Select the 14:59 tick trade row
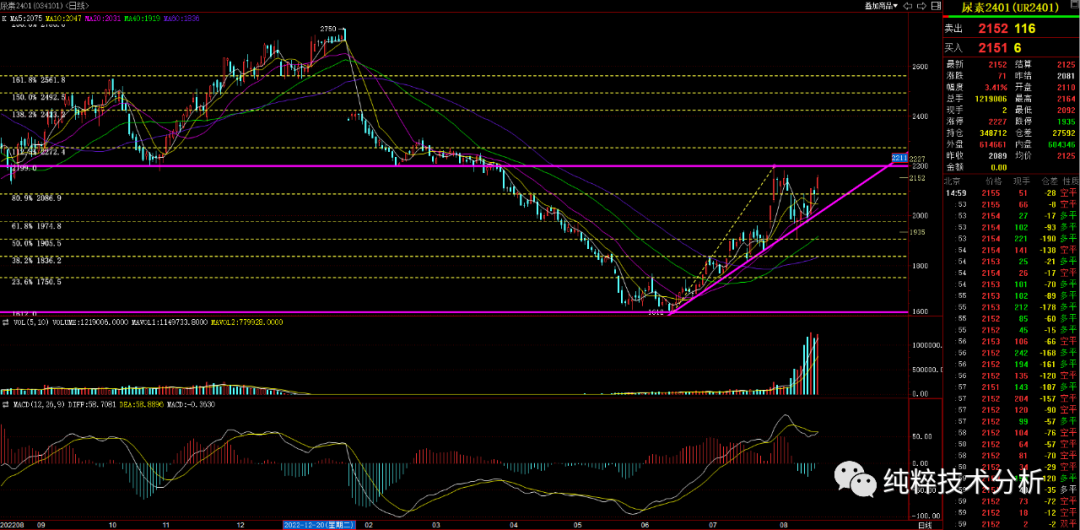Viewport: 1080px width, 530px height. (x=1011, y=193)
